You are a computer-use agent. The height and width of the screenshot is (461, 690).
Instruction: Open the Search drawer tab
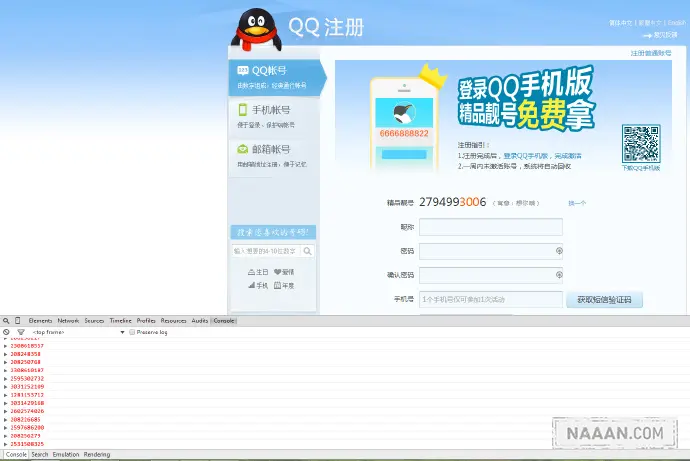click(x=40, y=454)
